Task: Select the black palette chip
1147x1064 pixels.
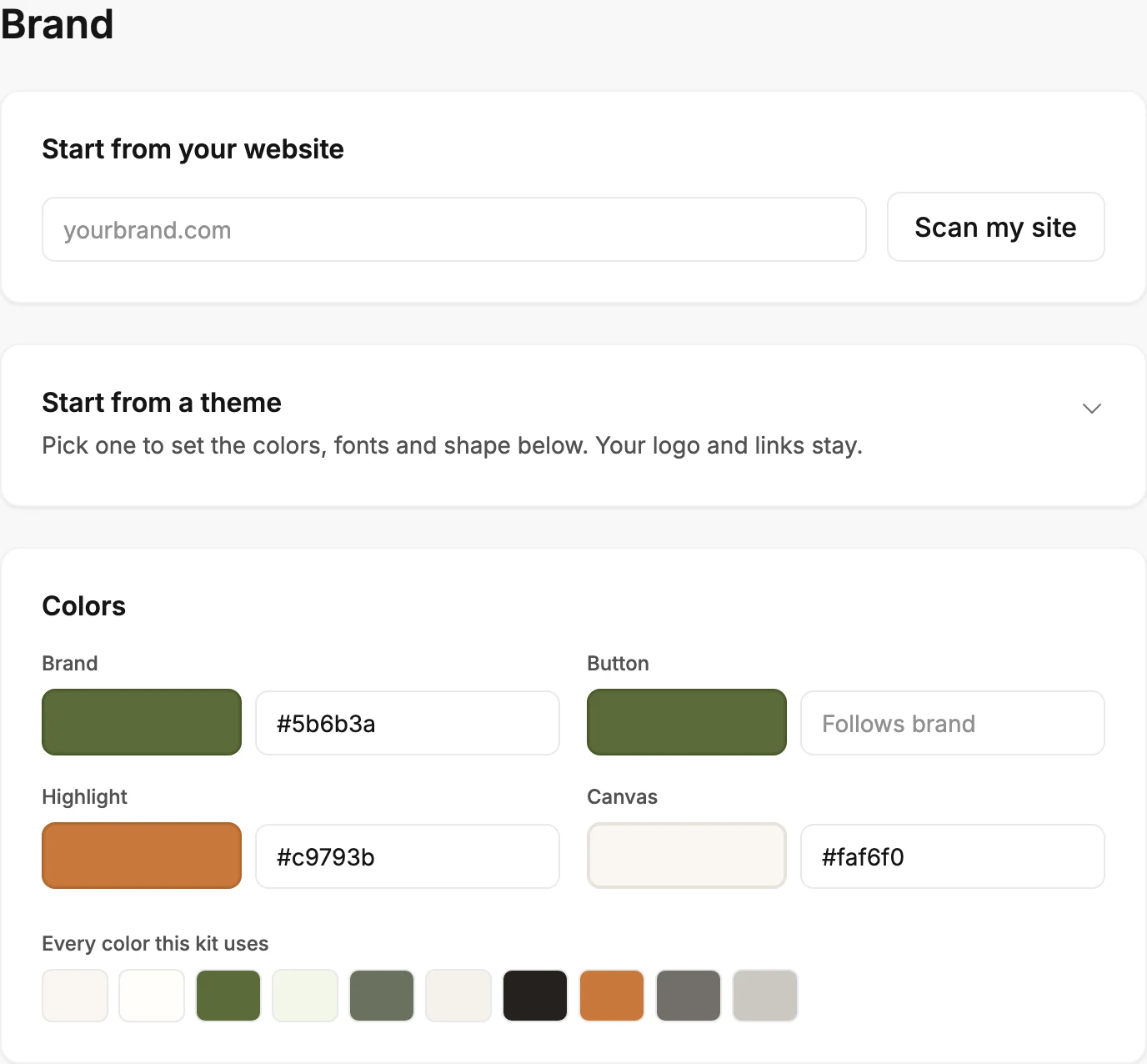Action: [535, 996]
